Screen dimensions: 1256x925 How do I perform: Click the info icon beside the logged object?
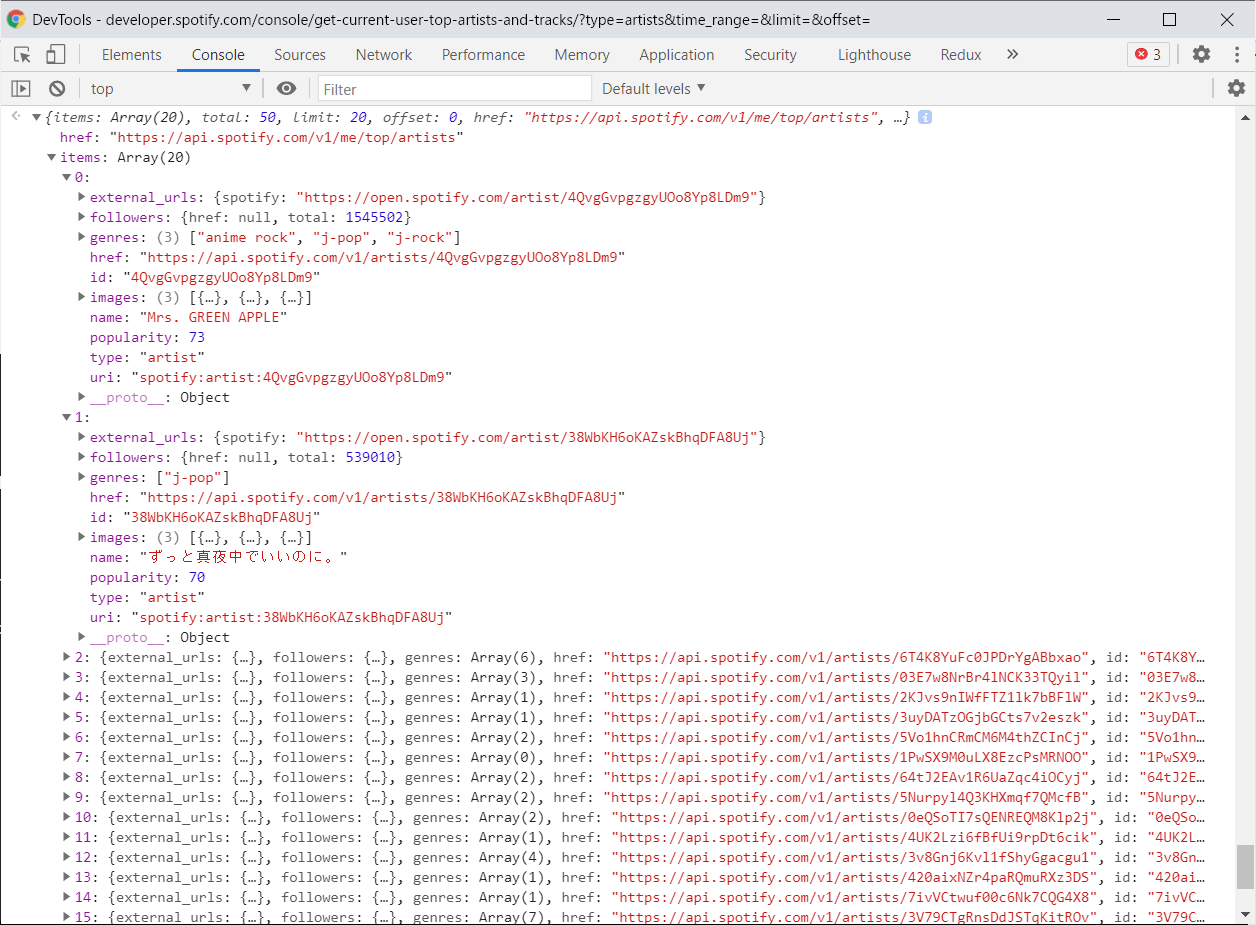[925, 117]
